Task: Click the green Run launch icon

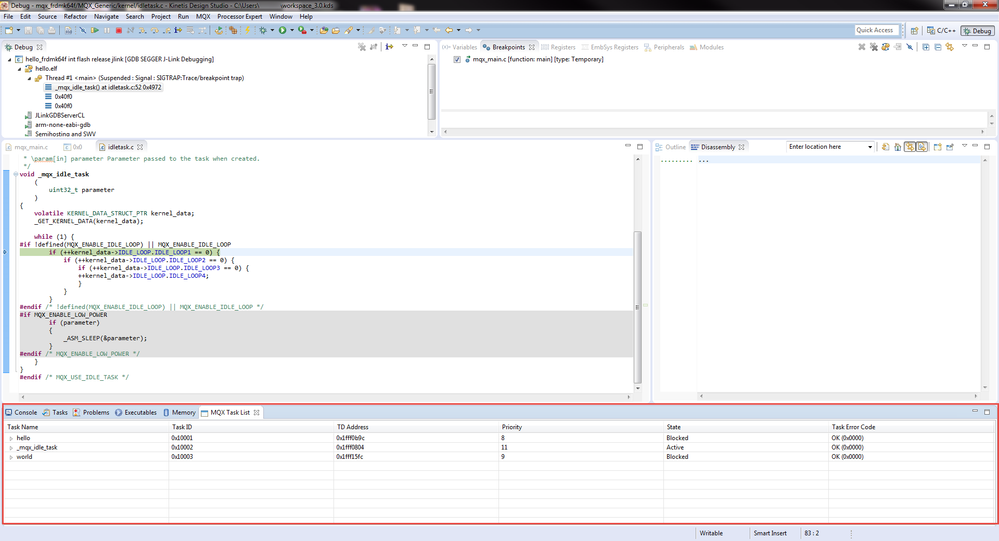Action: (x=282, y=30)
